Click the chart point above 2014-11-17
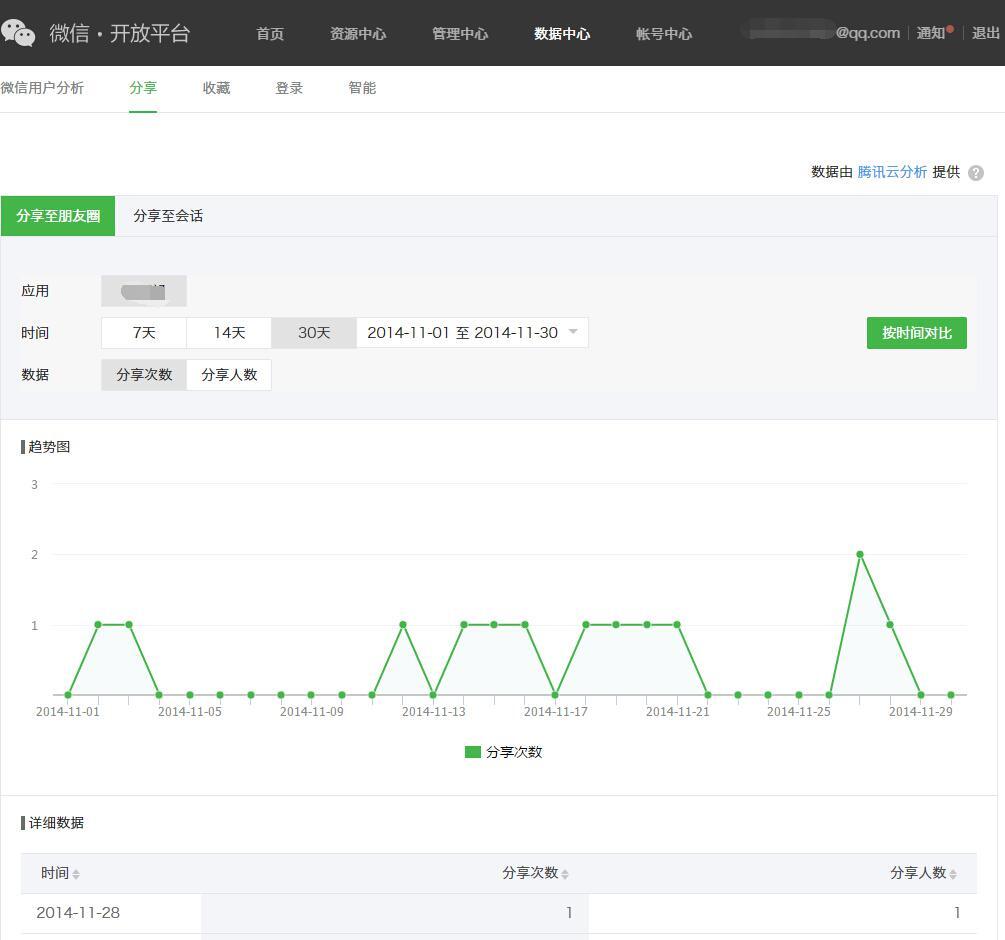The height and width of the screenshot is (940, 1005). [555, 695]
